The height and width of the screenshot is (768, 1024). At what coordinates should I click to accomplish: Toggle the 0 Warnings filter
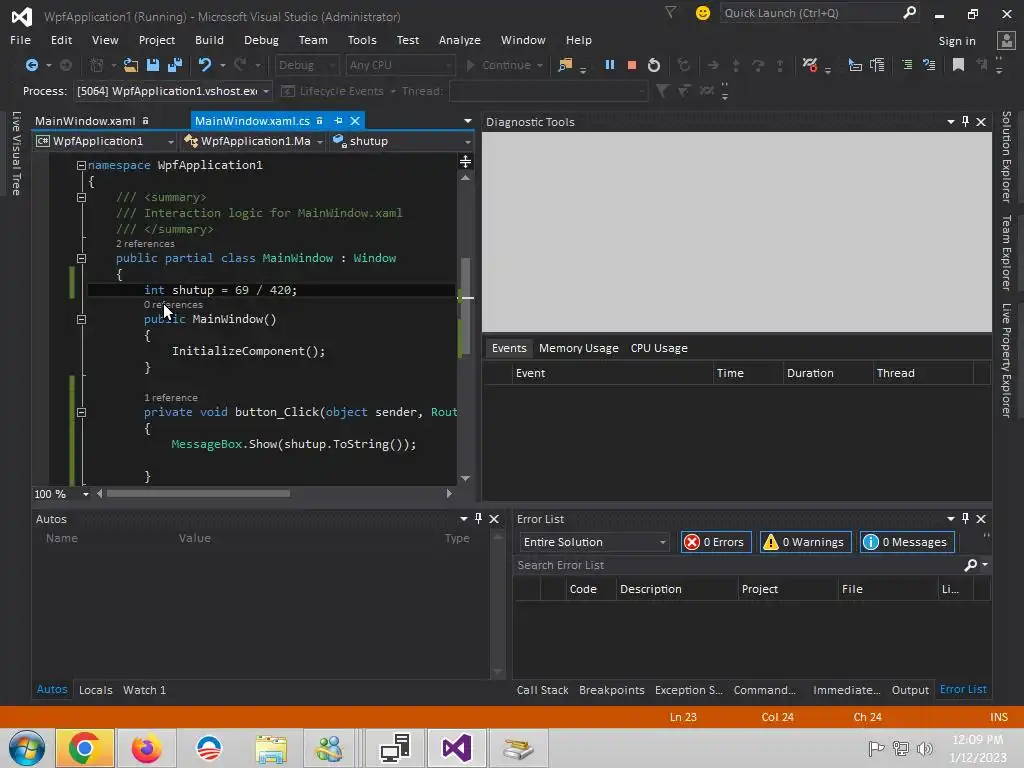pos(806,542)
